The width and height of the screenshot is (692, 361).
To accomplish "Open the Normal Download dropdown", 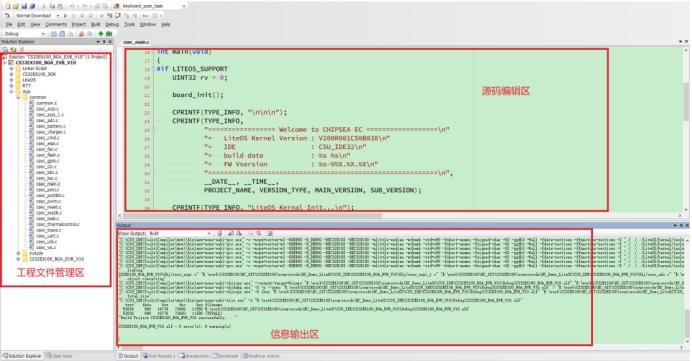I will pos(37,15).
